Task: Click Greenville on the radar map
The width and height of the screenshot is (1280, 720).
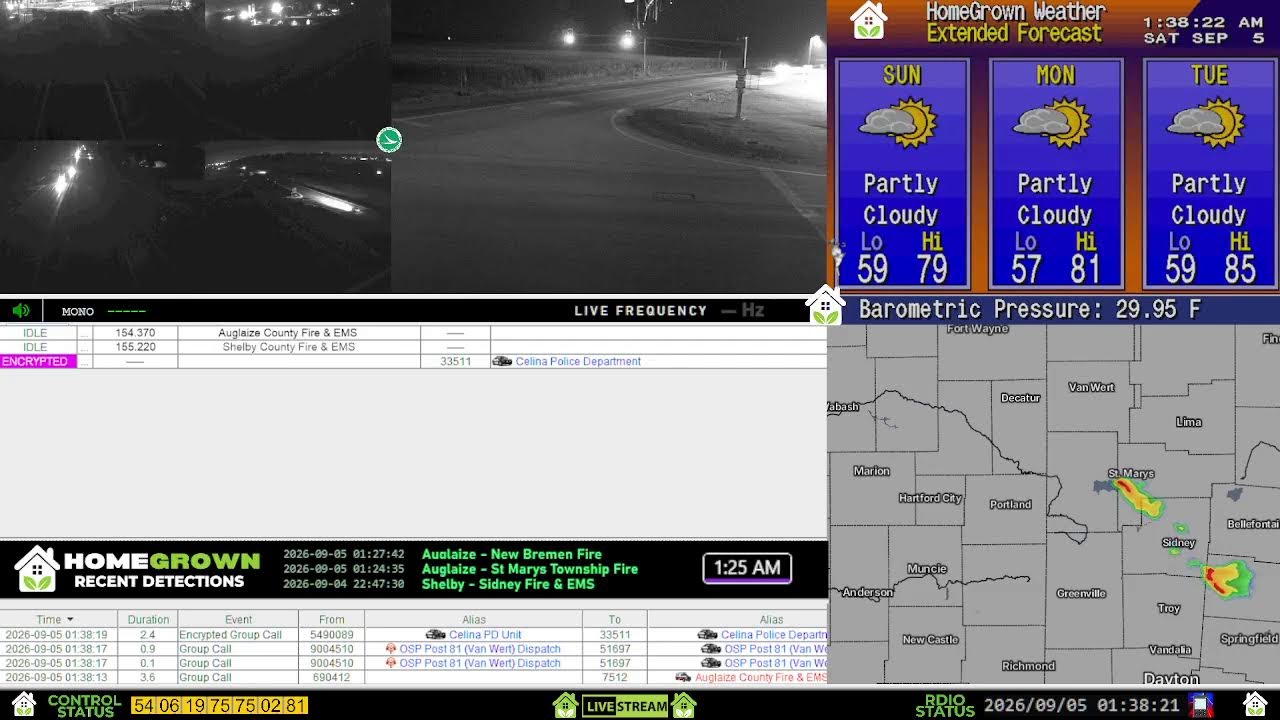Action: [1081, 593]
